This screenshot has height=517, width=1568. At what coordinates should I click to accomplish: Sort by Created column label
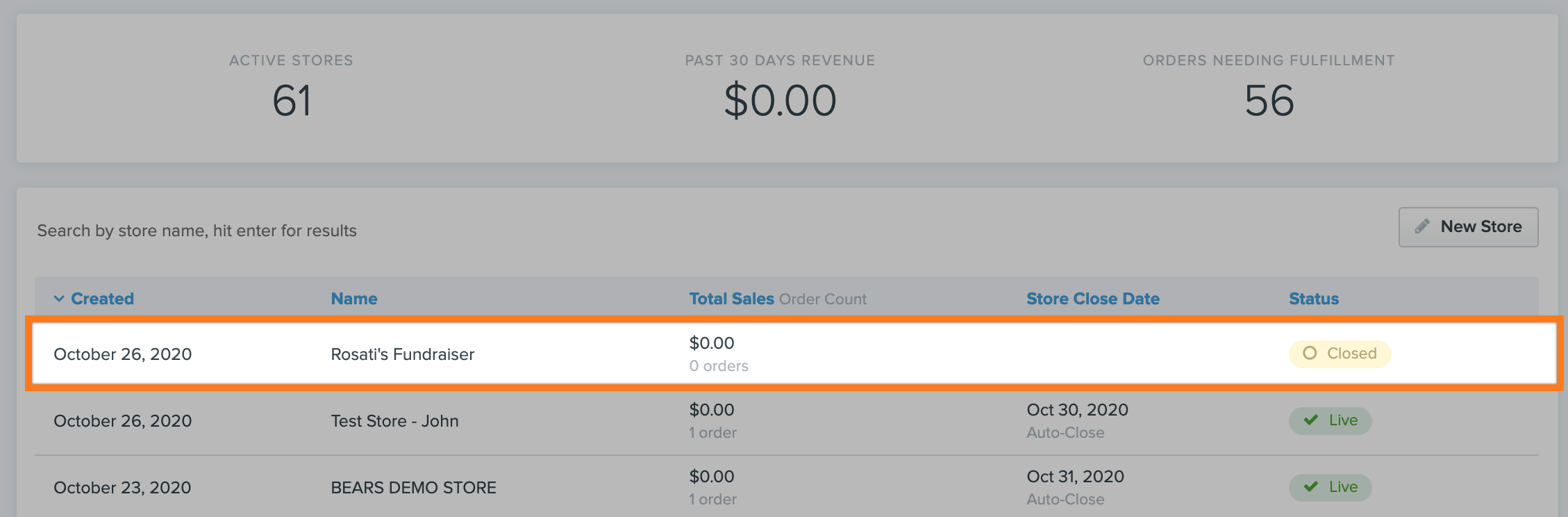(102, 299)
